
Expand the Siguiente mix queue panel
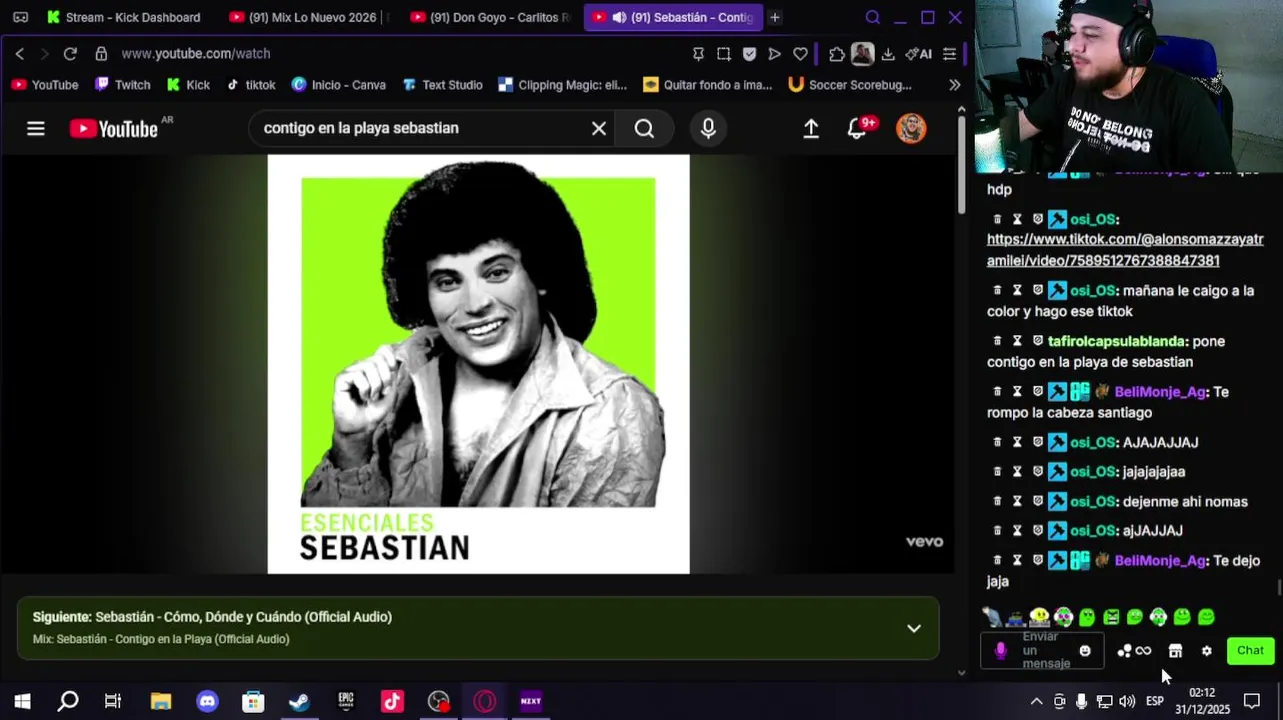[914, 628]
